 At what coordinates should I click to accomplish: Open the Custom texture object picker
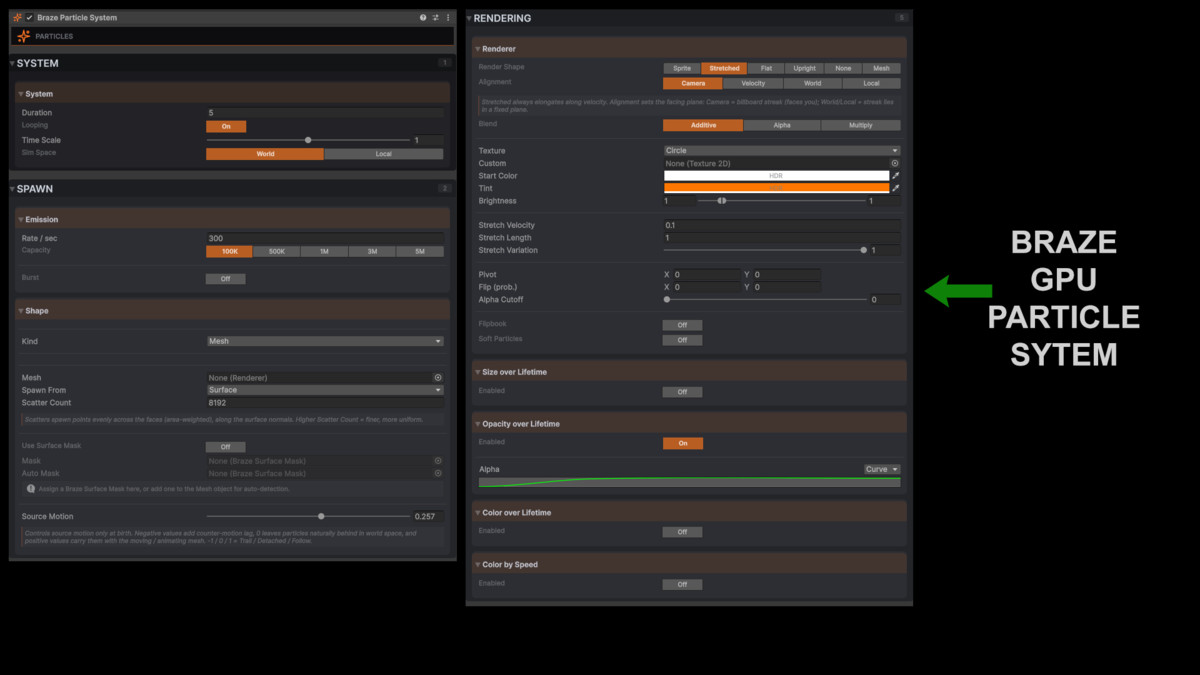[x=895, y=163]
